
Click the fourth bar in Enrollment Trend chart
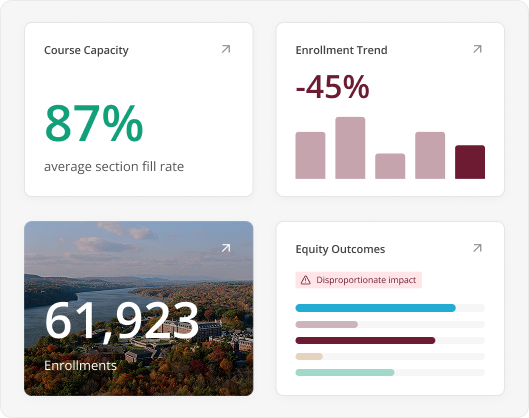[x=430, y=155]
